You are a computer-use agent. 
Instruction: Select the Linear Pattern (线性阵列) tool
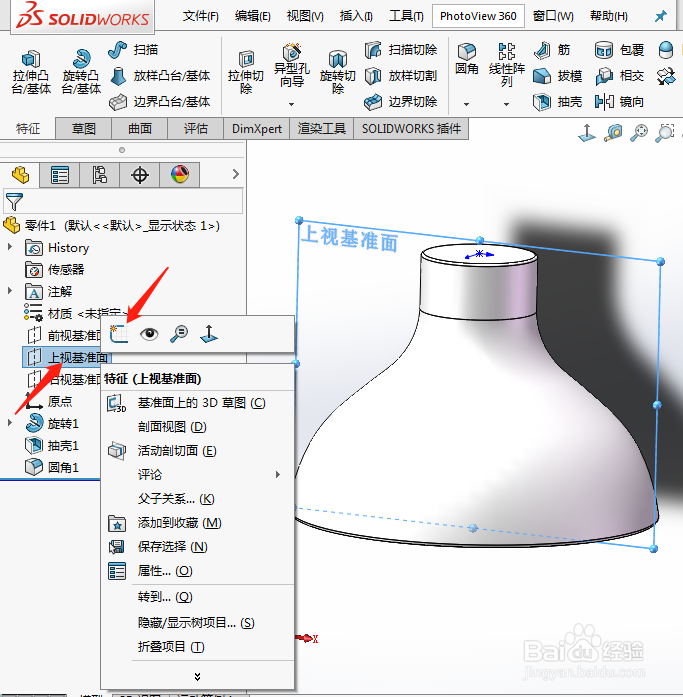coord(507,65)
